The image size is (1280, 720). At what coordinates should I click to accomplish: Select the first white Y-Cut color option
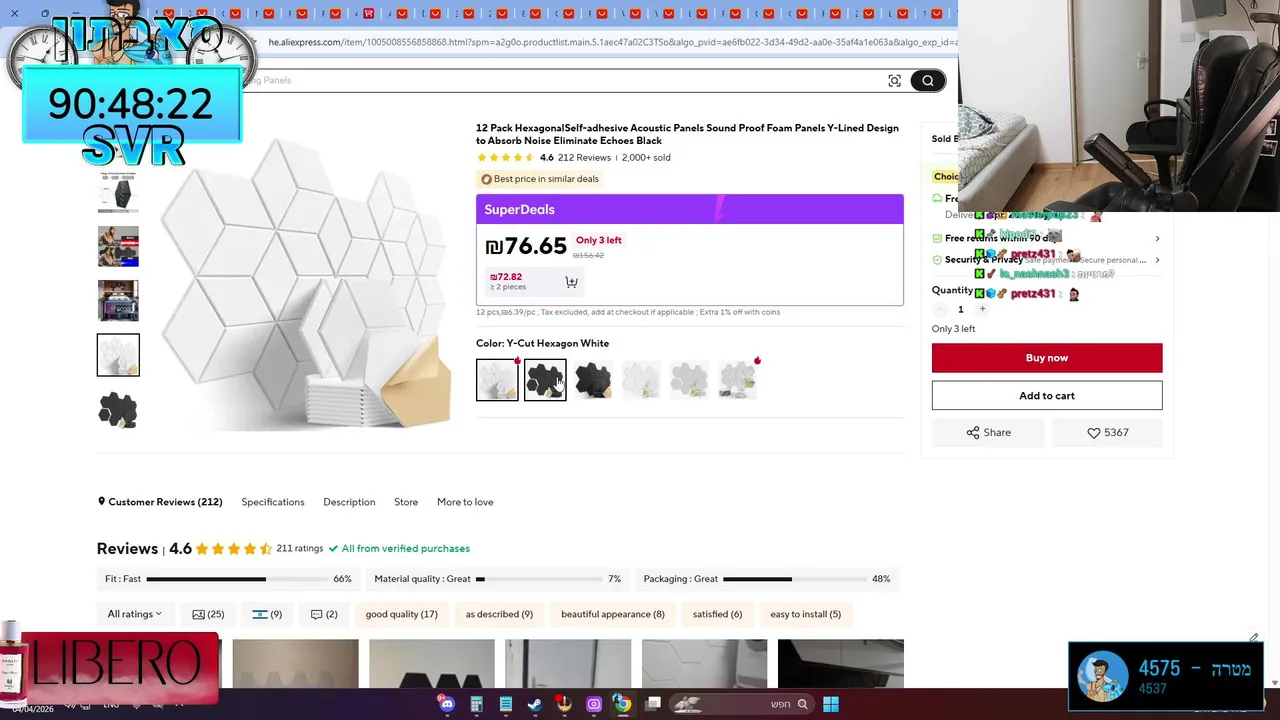pos(497,380)
